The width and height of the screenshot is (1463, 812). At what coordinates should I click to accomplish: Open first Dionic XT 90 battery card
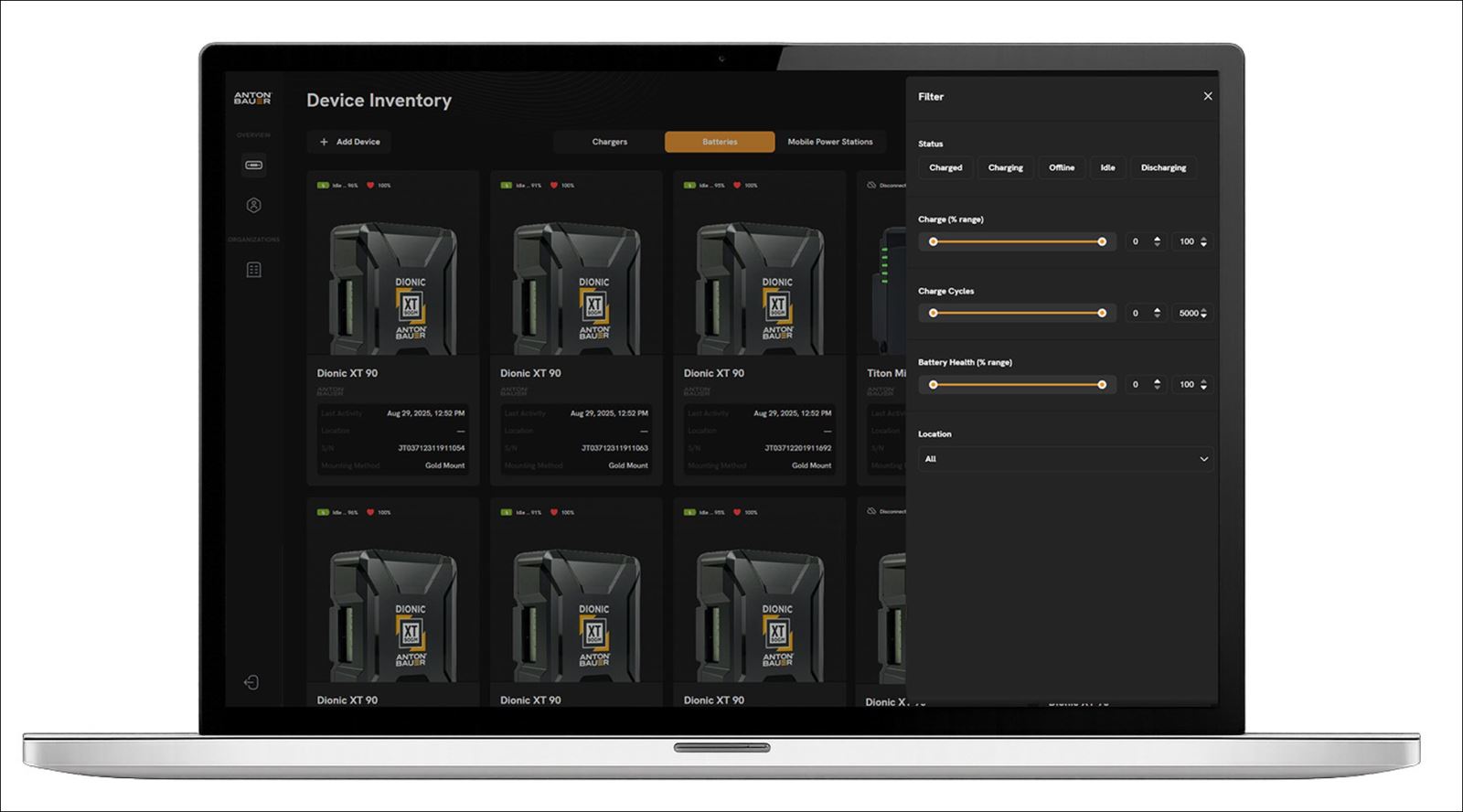tap(392, 327)
